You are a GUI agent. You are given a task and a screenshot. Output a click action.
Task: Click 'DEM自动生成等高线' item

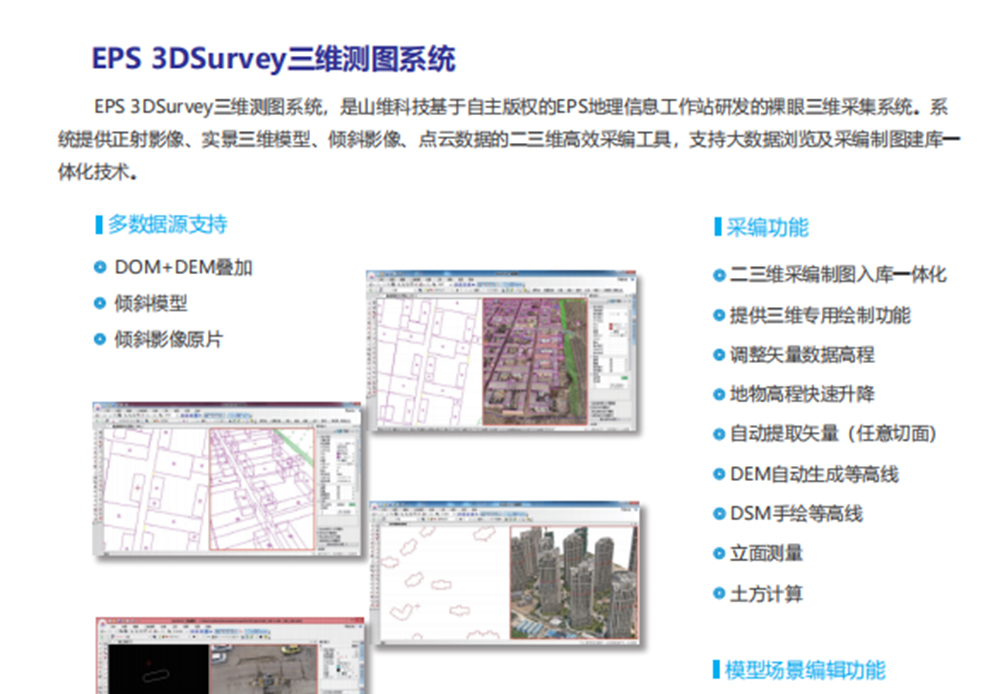(814, 474)
